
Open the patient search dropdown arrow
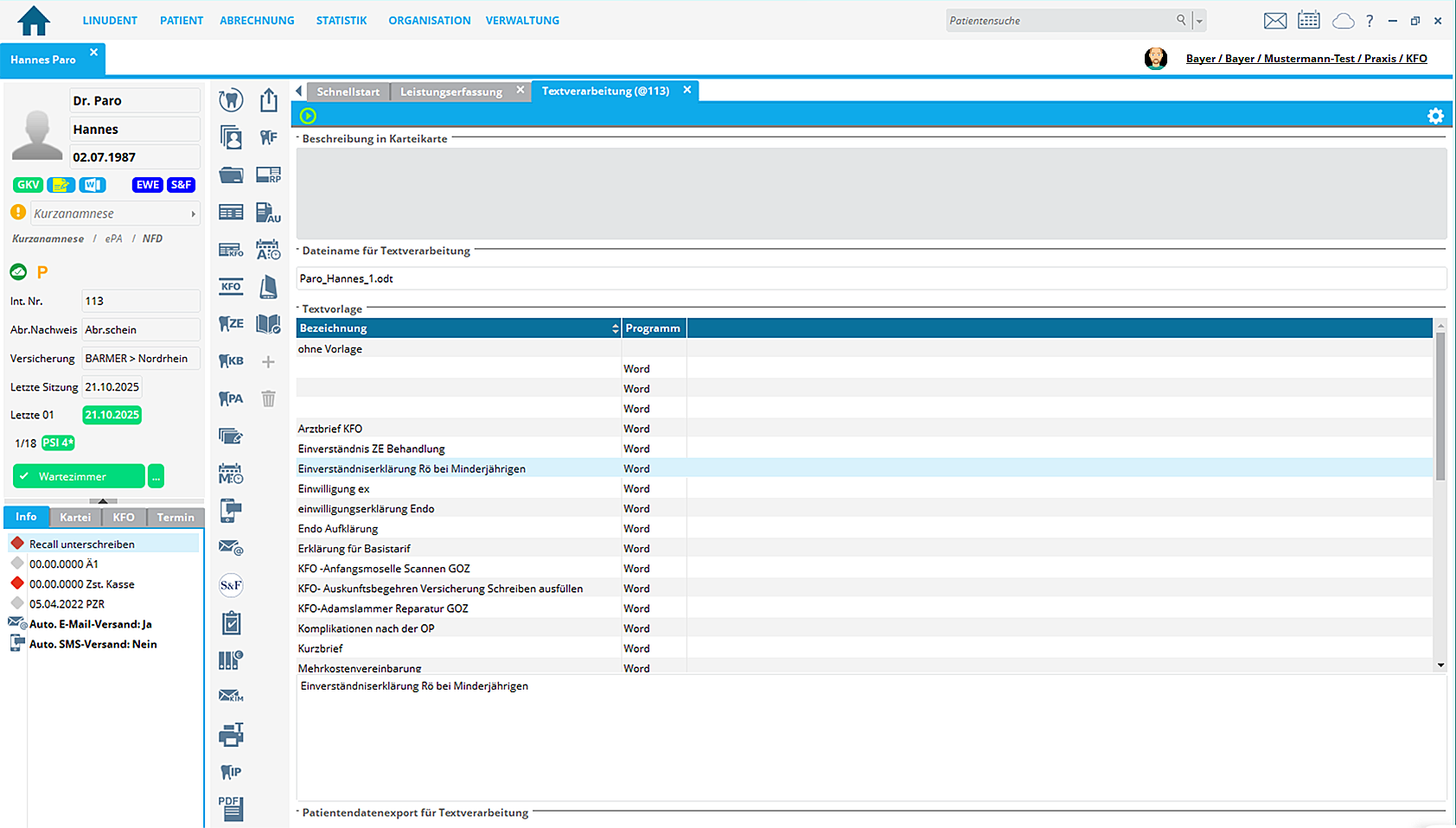[1199, 21]
